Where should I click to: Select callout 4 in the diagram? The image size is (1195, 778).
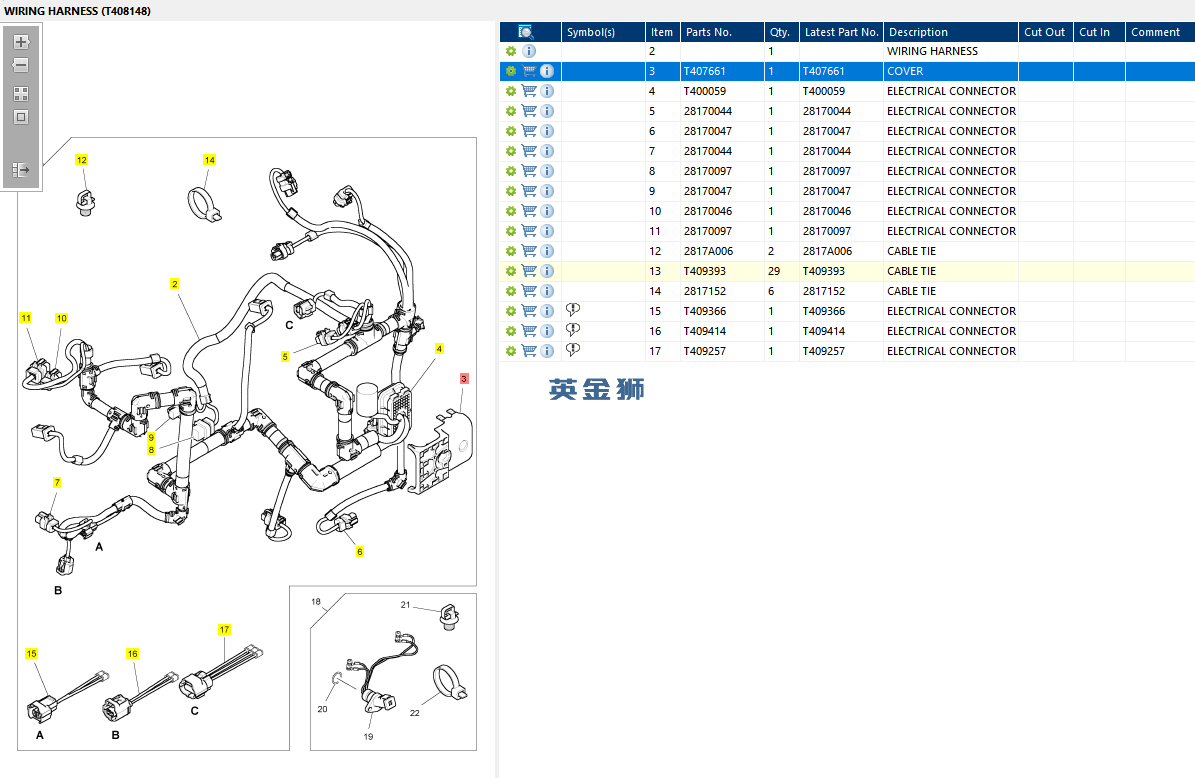439,349
